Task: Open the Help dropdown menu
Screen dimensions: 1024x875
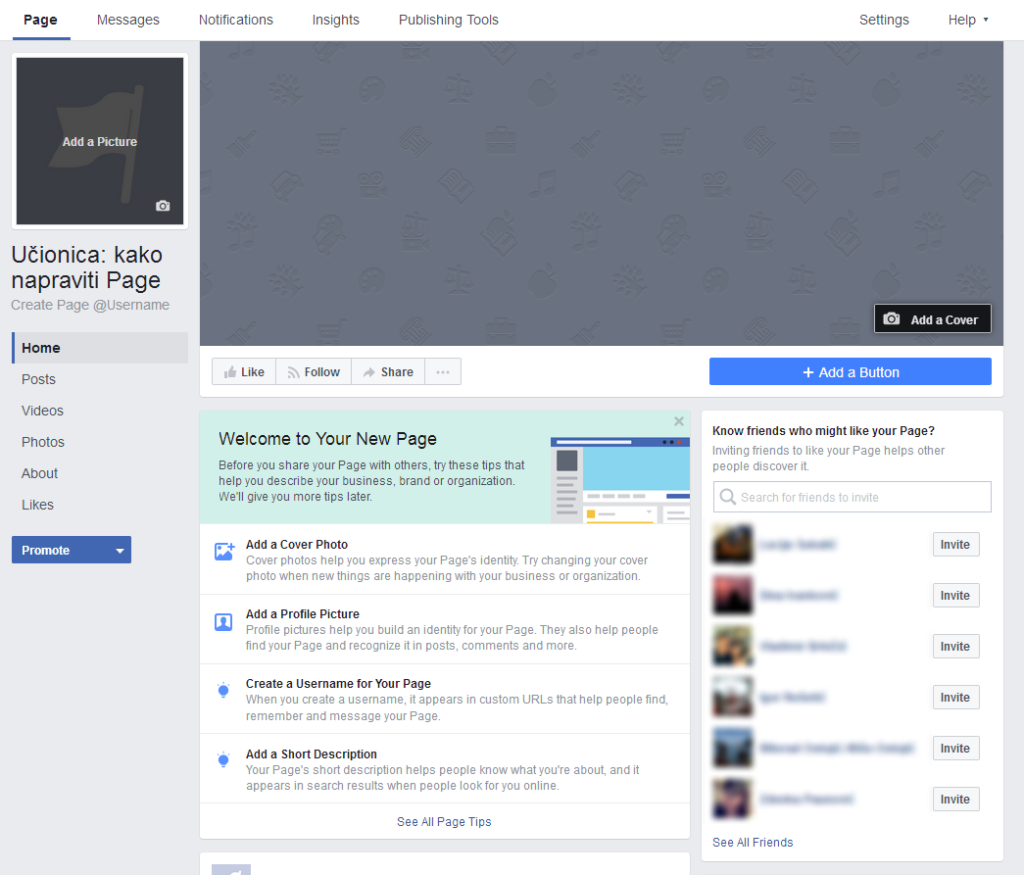Action: tap(967, 20)
